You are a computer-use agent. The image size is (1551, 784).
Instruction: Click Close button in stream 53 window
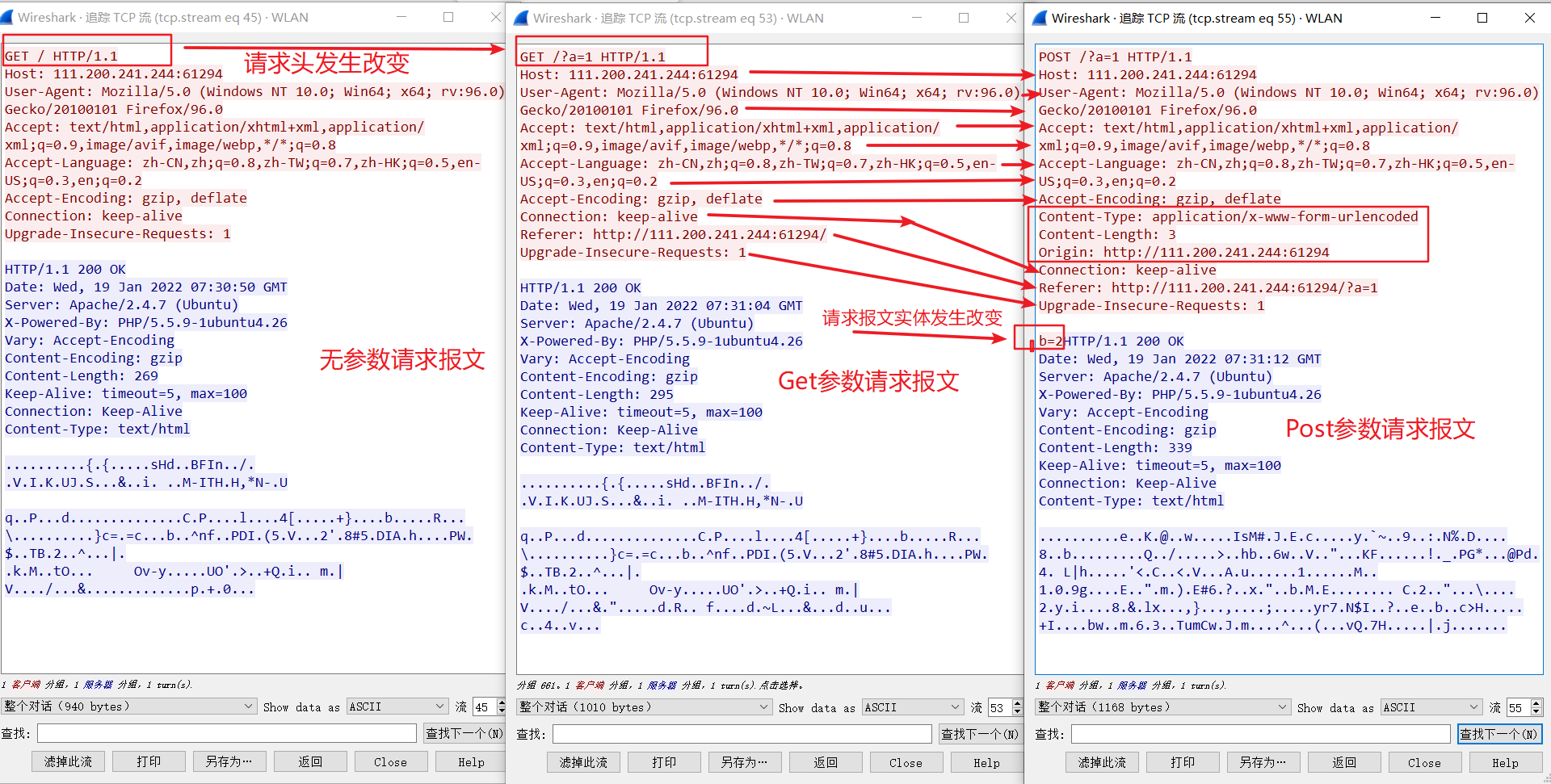coord(906,762)
